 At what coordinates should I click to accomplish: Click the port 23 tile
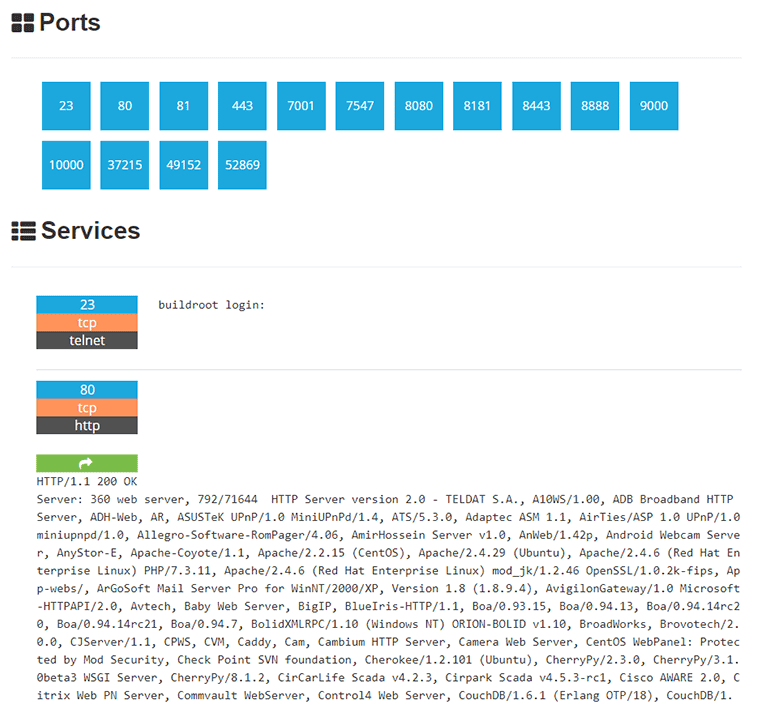point(66,106)
